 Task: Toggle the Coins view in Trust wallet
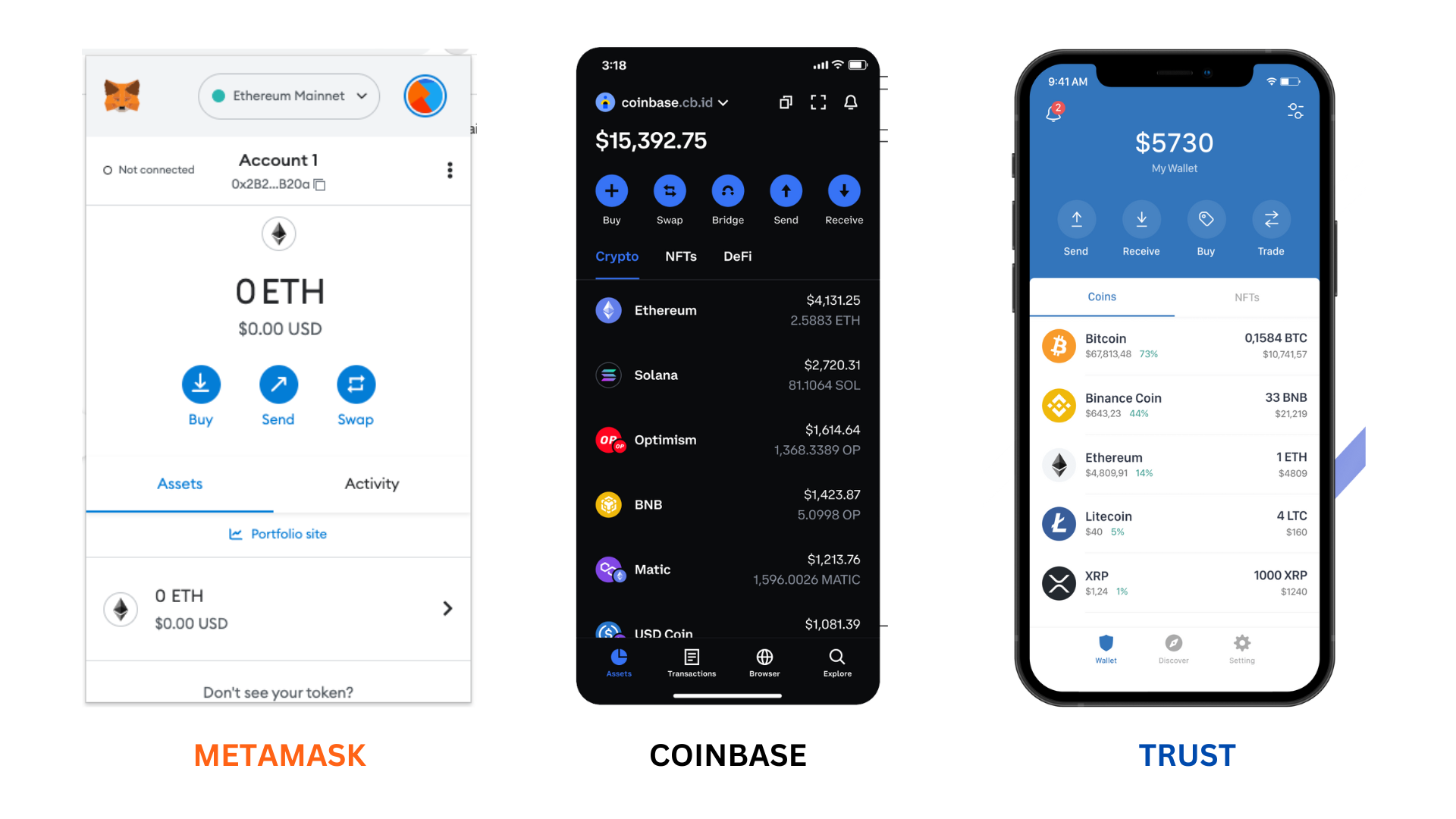(1102, 295)
